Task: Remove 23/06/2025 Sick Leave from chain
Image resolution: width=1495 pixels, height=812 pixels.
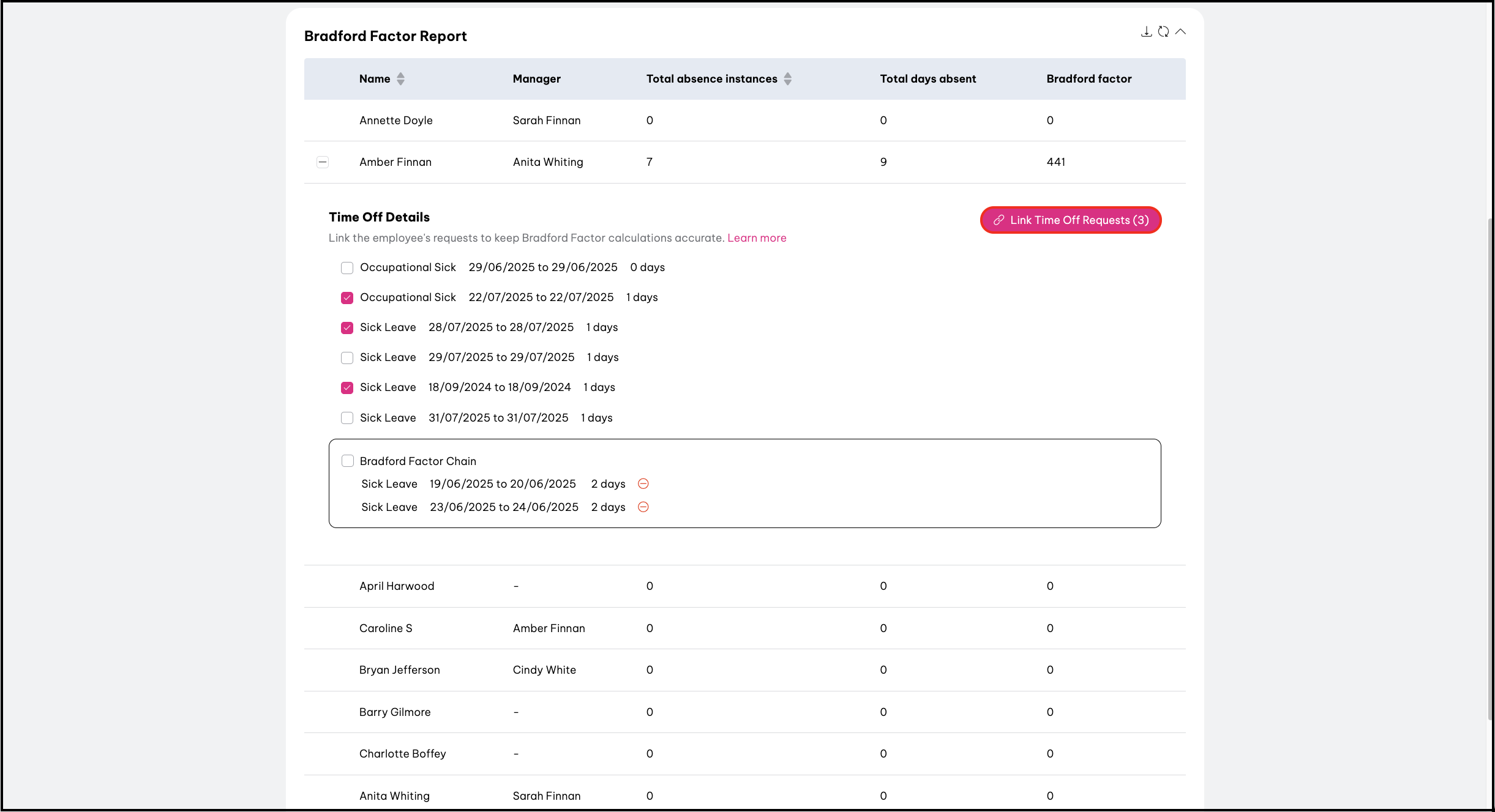Action: coord(643,507)
